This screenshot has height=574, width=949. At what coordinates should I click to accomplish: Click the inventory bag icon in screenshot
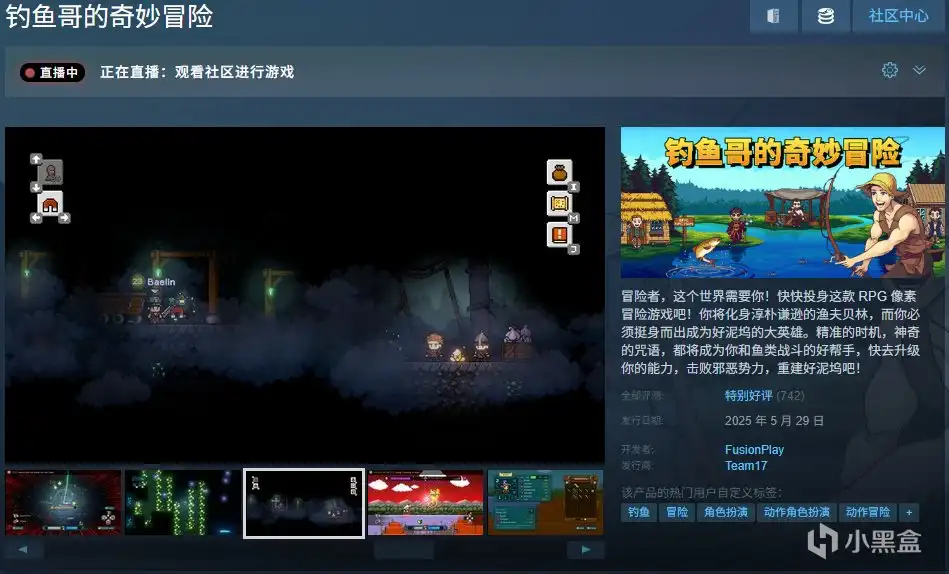tap(560, 173)
